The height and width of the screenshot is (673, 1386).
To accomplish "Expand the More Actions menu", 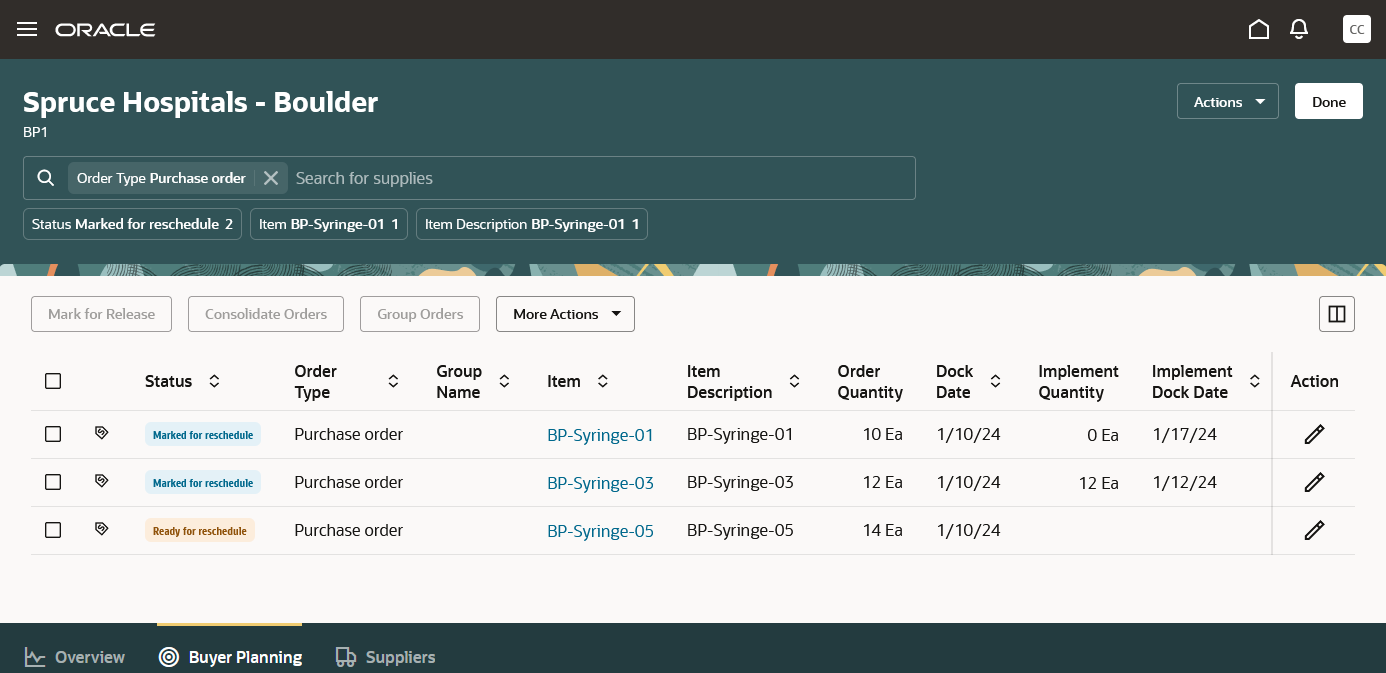I will coord(565,313).
